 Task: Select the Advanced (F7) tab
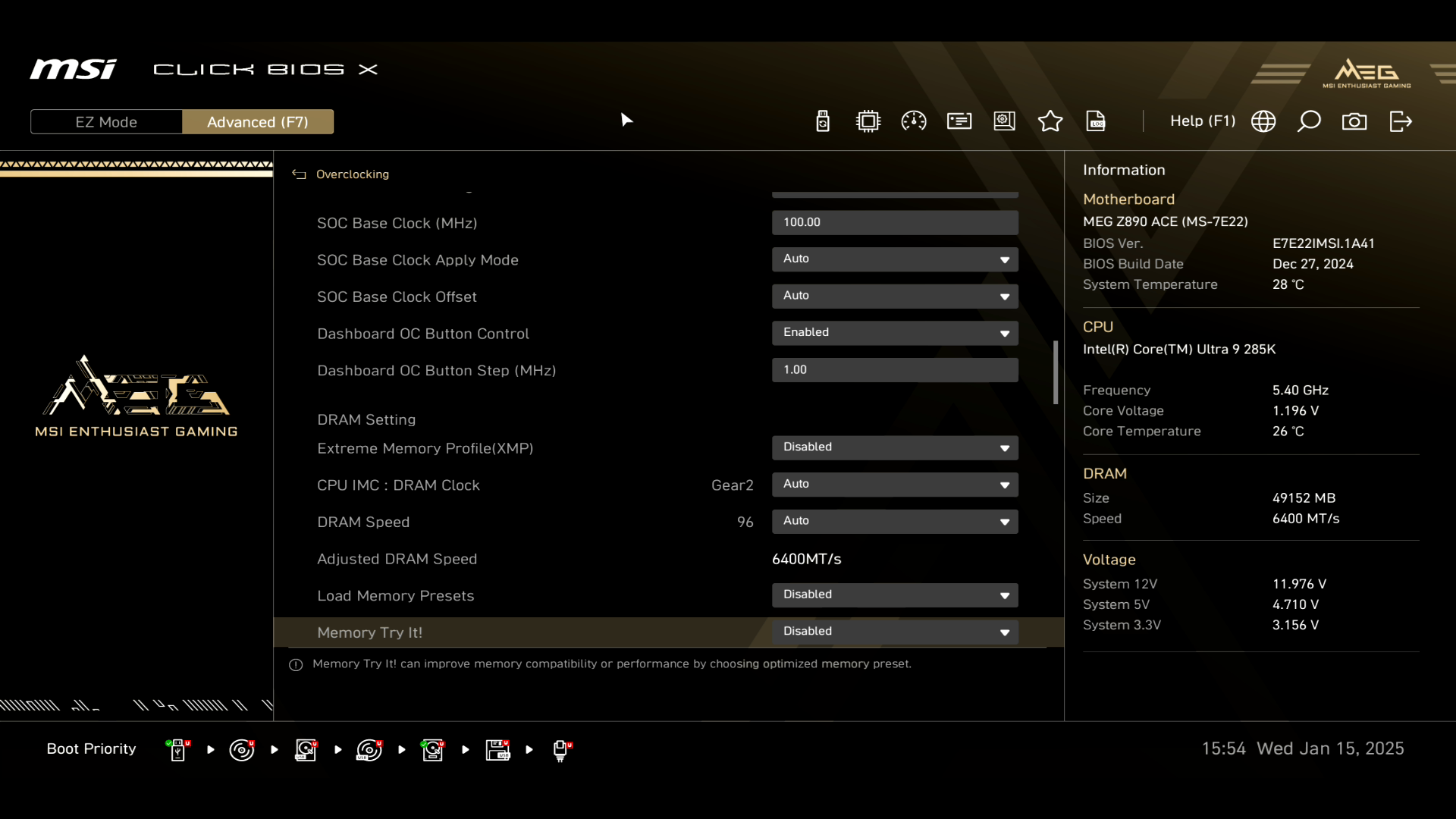click(x=257, y=122)
